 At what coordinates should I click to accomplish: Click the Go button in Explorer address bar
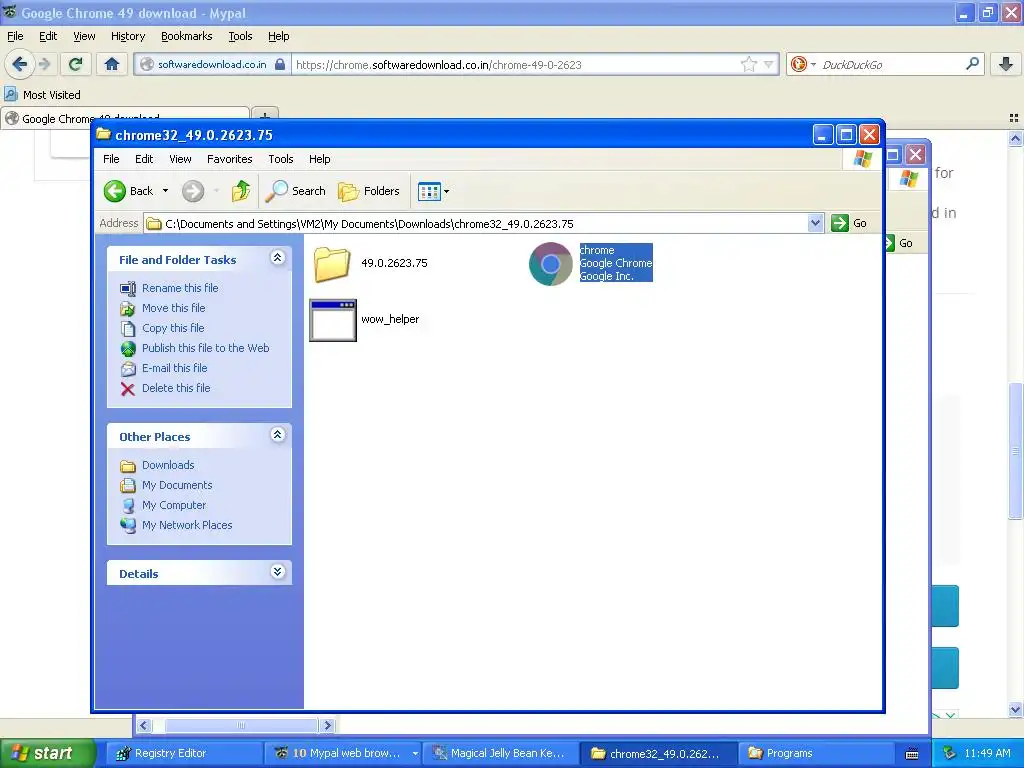coord(849,223)
